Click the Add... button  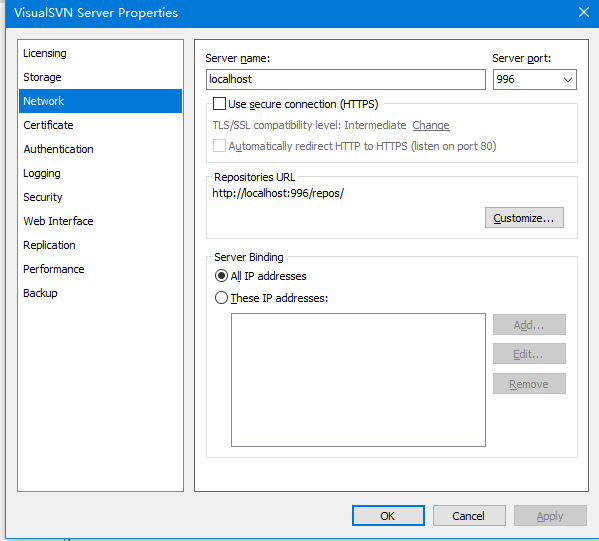coord(529,325)
